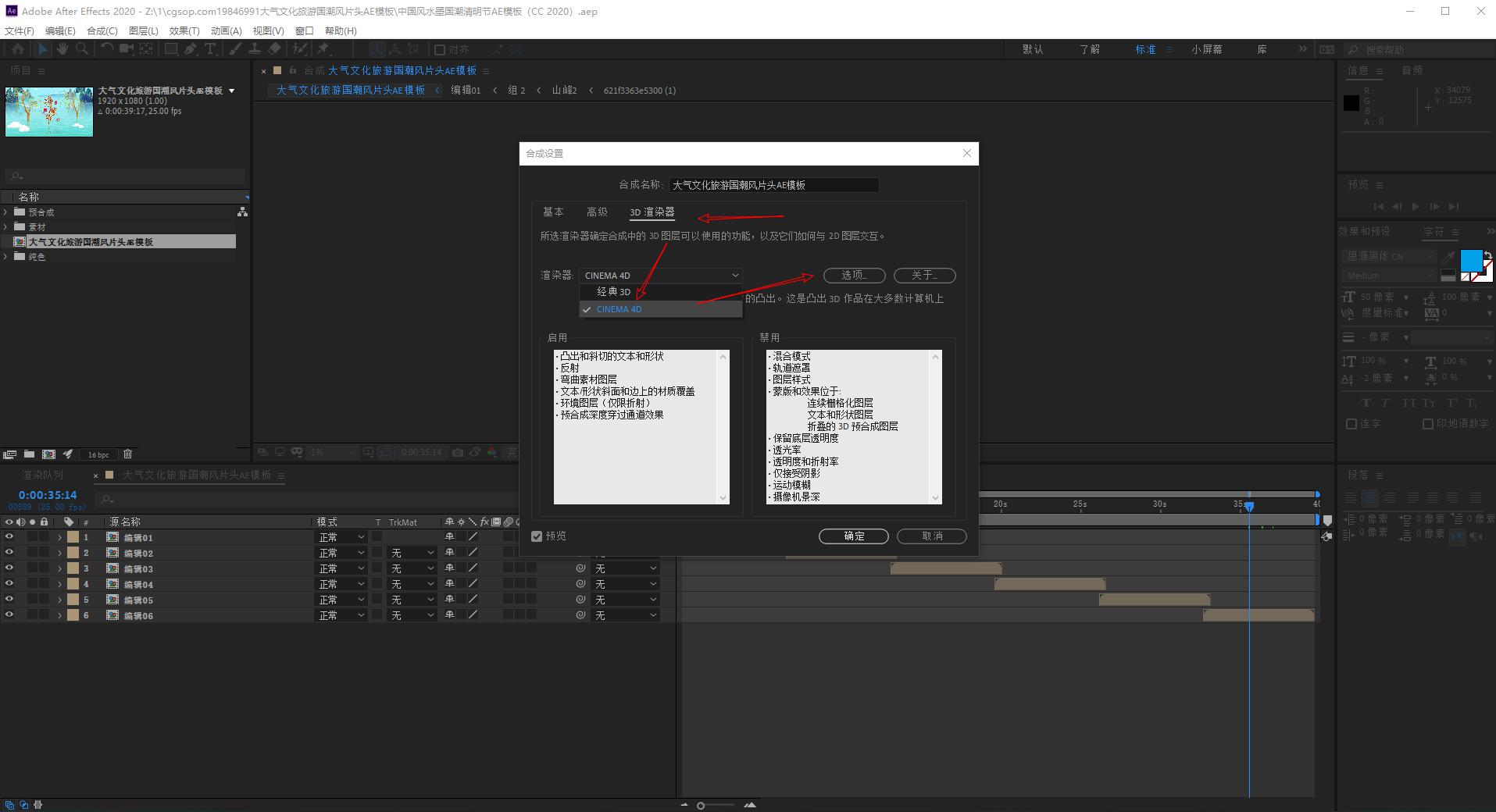The image size is (1496, 812).
Task: Lock the 编辑03 layer
Action: click(x=44, y=568)
